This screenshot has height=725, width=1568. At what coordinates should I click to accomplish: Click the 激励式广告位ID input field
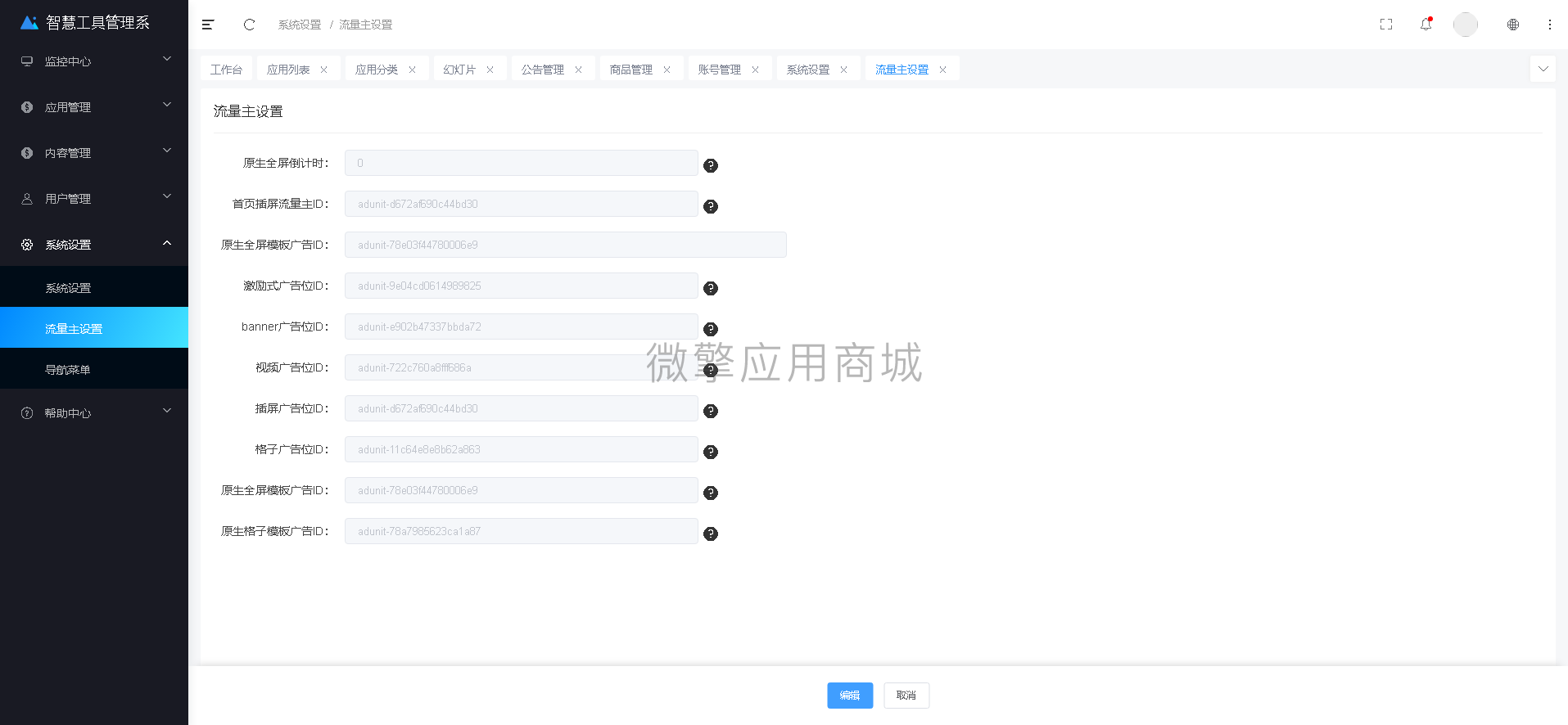click(522, 286)
